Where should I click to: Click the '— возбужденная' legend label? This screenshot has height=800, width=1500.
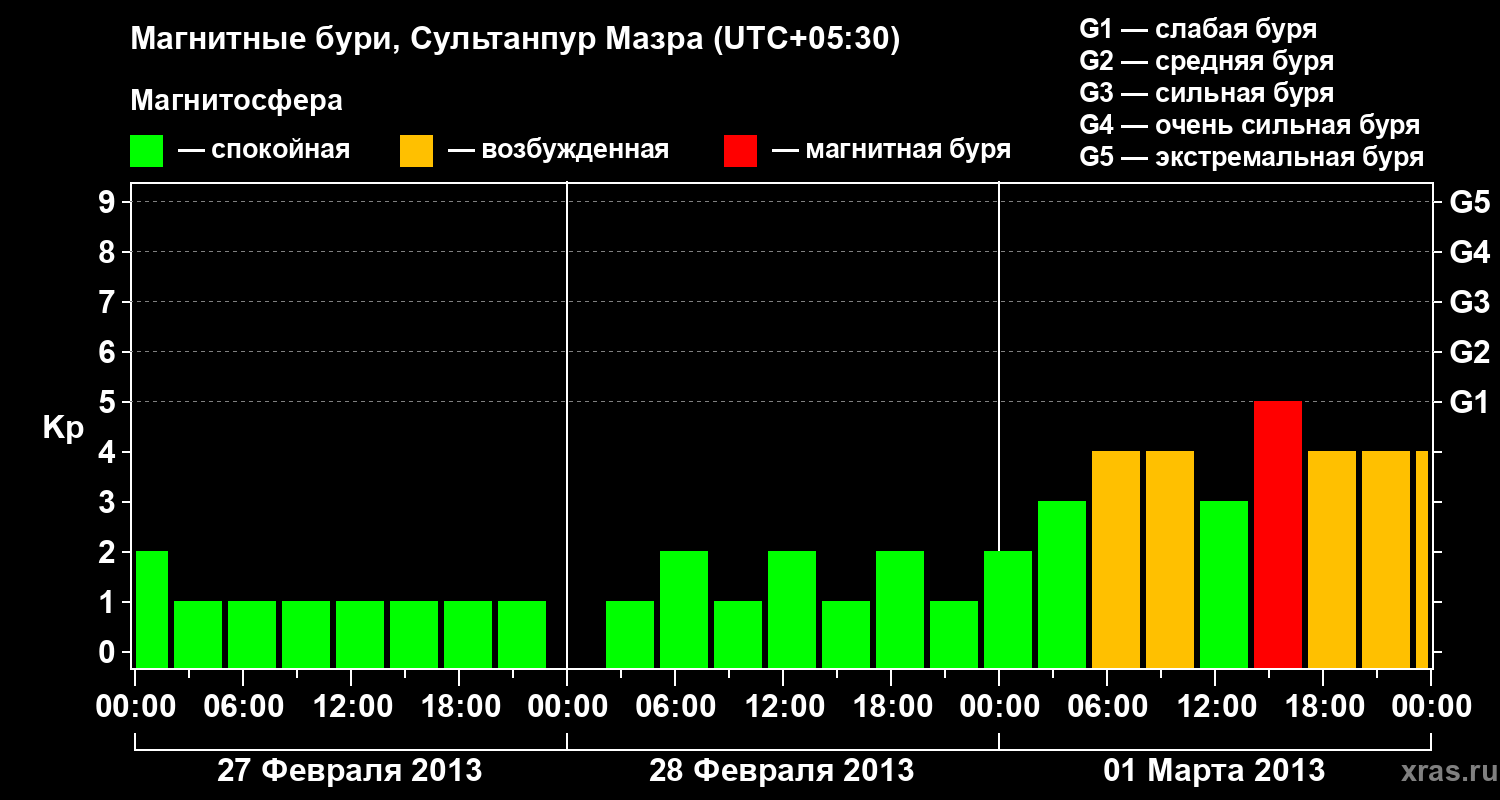[x=559, y=150]
